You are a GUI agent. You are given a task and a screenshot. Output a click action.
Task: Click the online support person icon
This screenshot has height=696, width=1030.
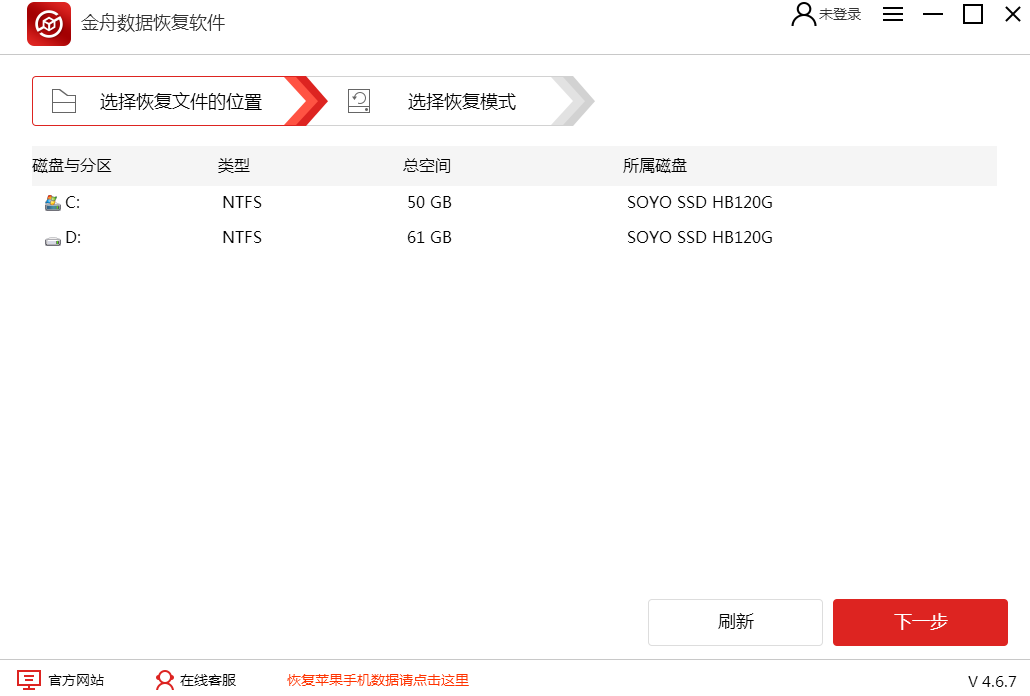(x=164, y=680)
